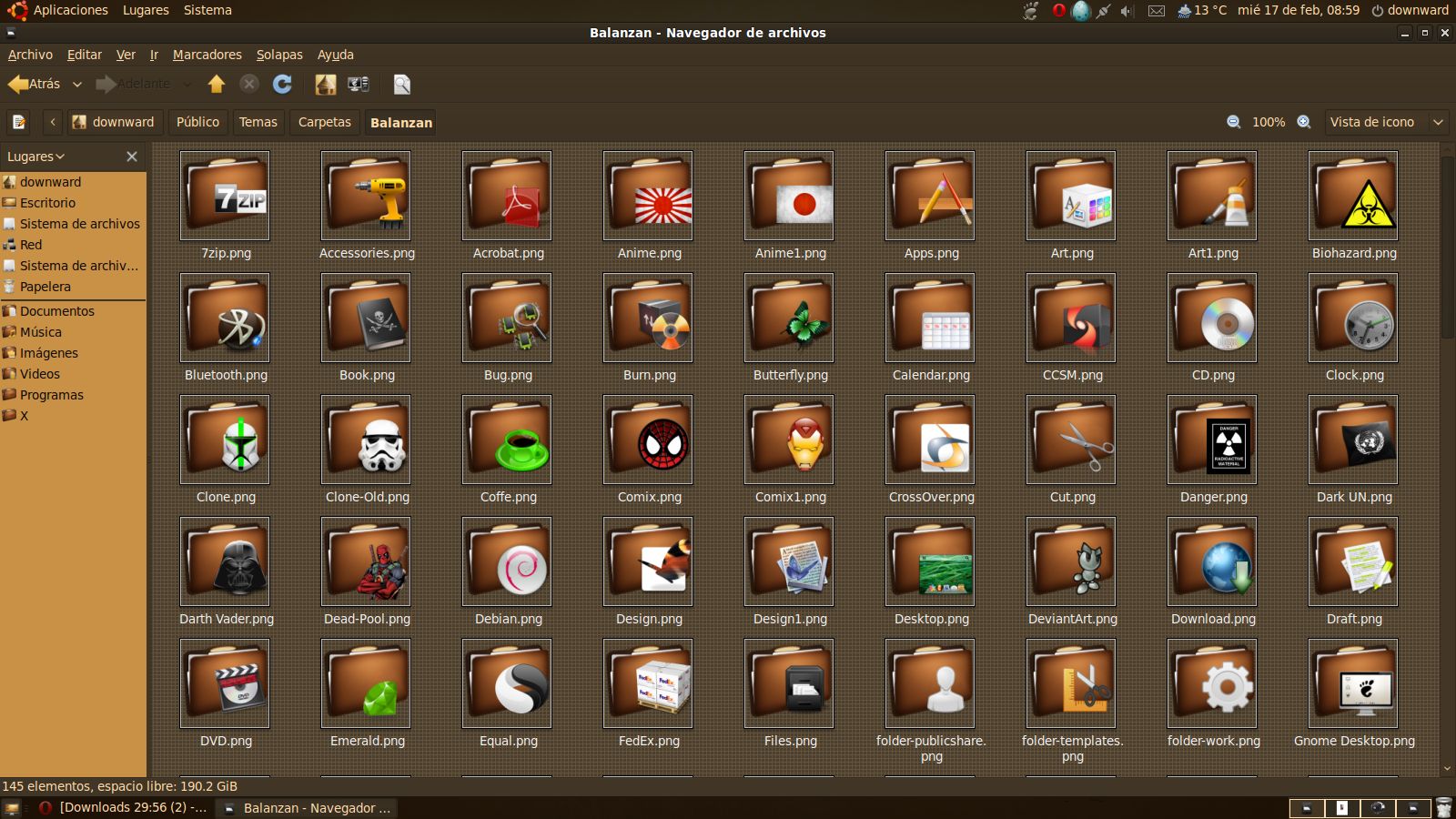Select the Butterfly.png icon
1456x819 pixels.
[x=789, y=318]
